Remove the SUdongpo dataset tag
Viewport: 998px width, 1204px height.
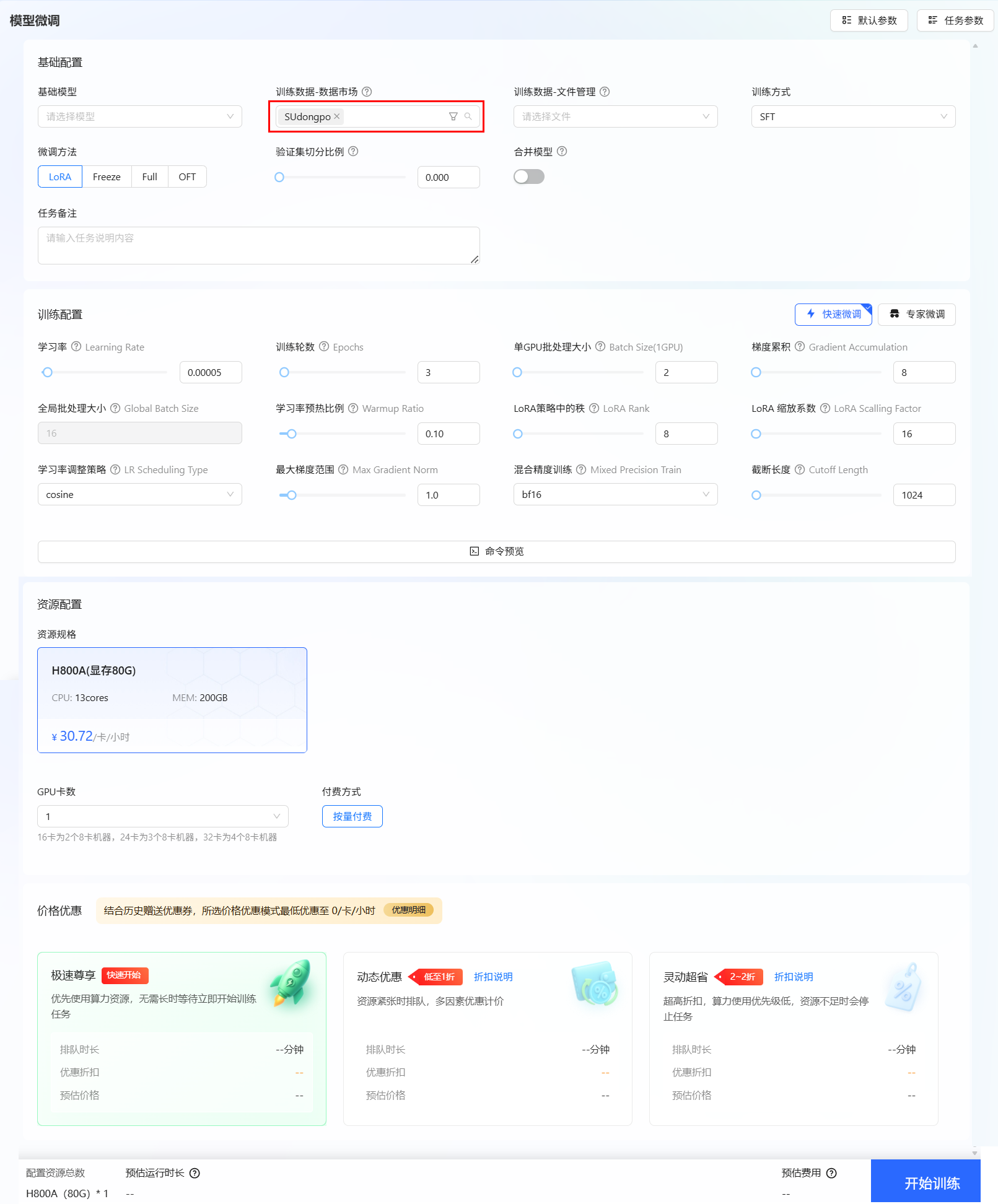[336, 116]
